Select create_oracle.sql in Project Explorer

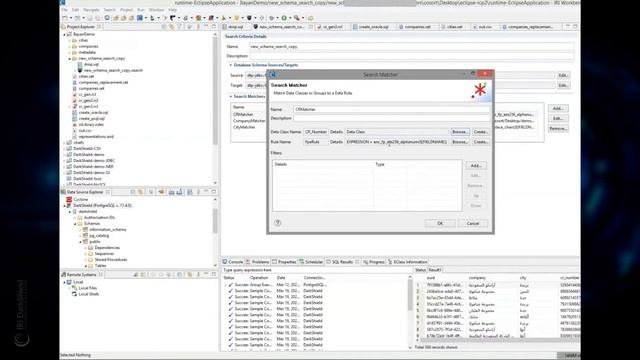[93, 112]
